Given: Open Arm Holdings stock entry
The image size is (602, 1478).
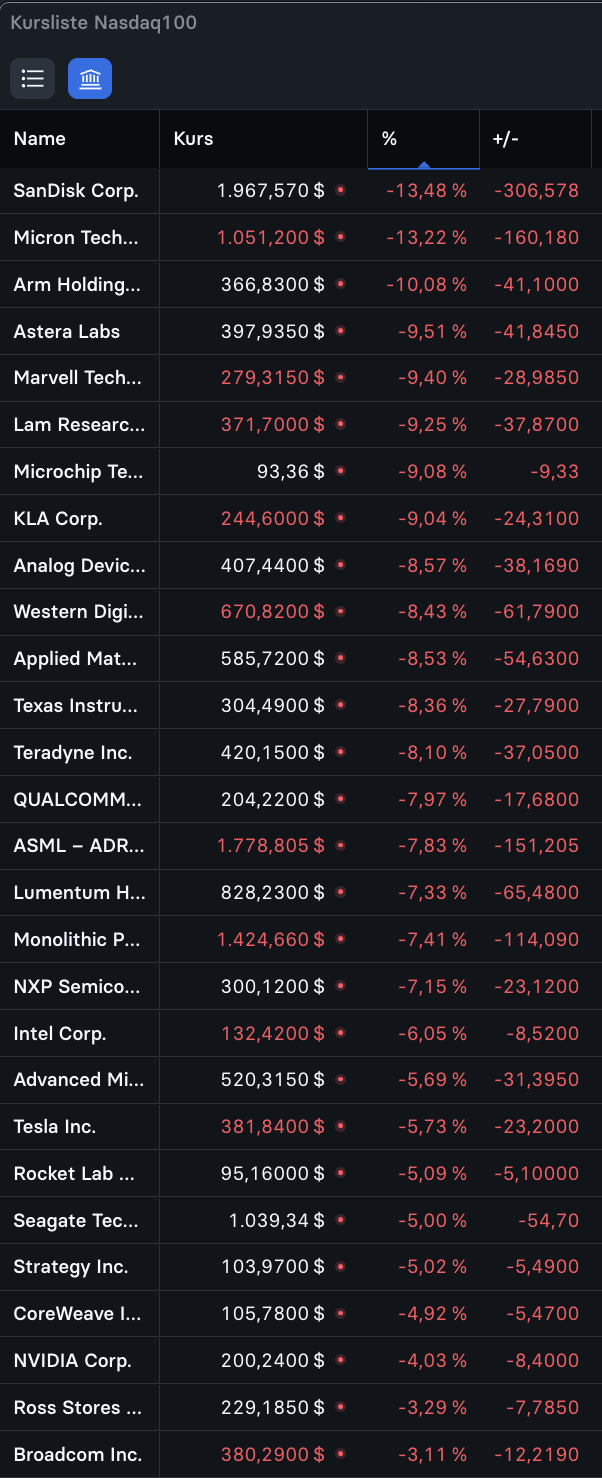Looking at the screenshot, I should tap(301, 285).
